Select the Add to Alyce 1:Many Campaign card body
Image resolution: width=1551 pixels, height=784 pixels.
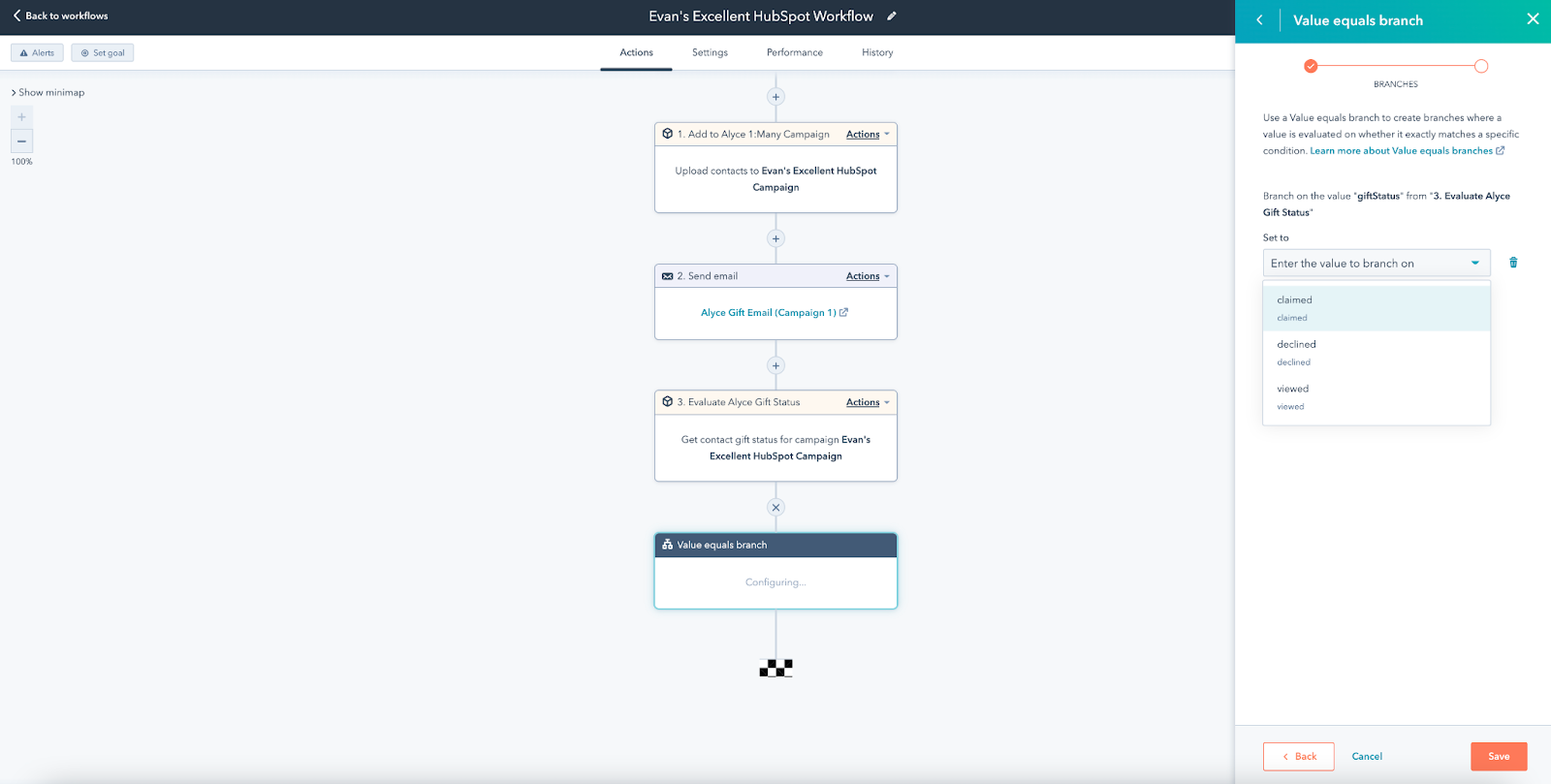pyautogui.click(x=775, y=179)
